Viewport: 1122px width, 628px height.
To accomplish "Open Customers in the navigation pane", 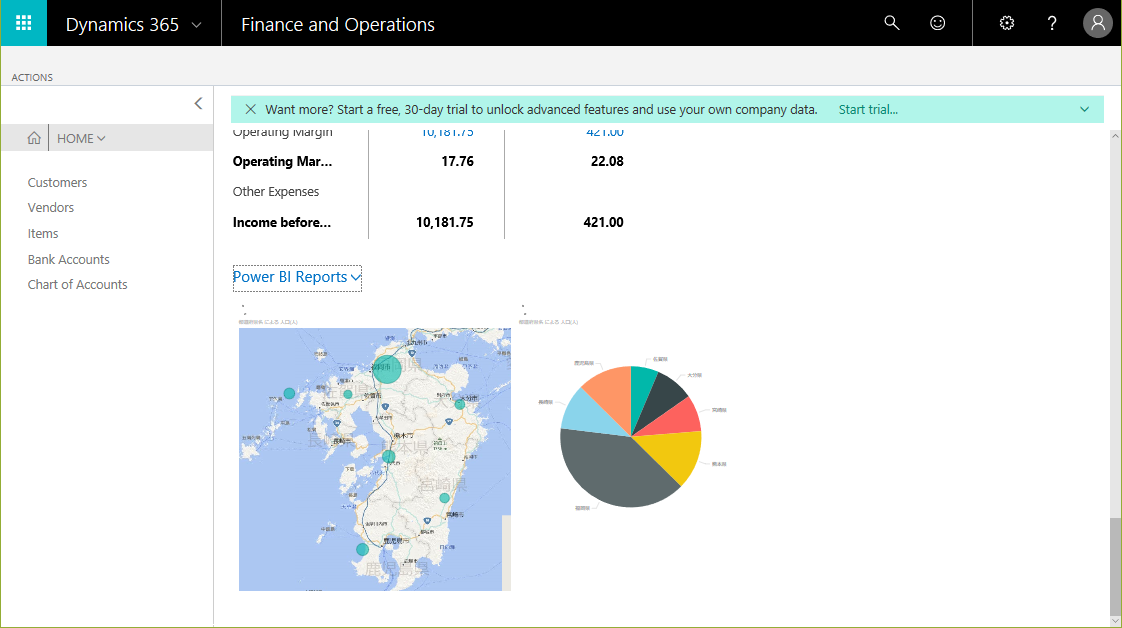I will click(57, 182).
